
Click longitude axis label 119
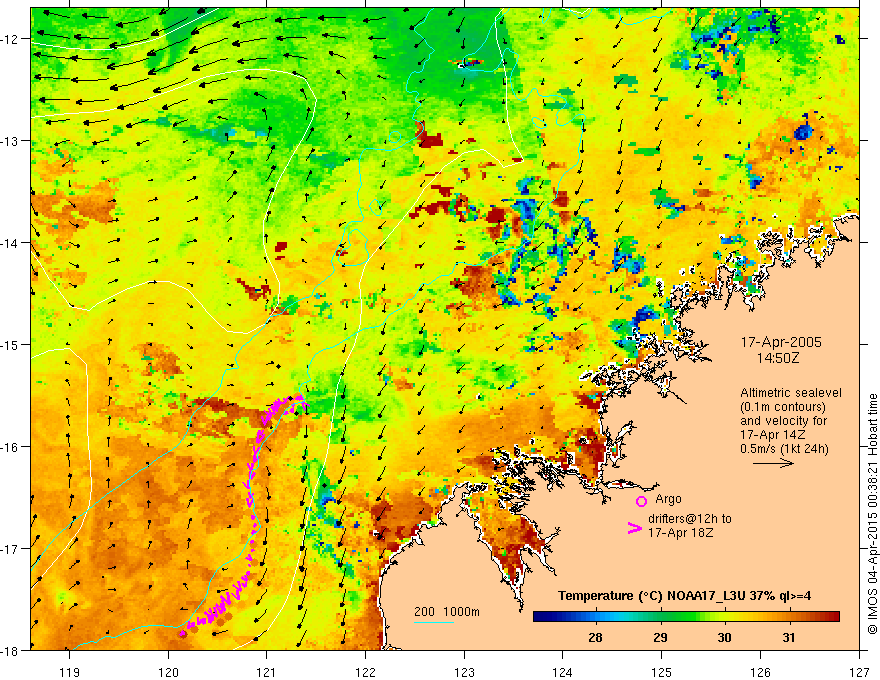click(70, 672)
